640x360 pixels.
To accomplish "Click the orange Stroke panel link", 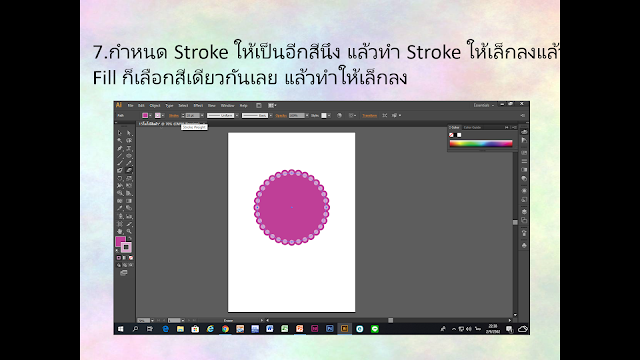I will [x=174, y=116].
